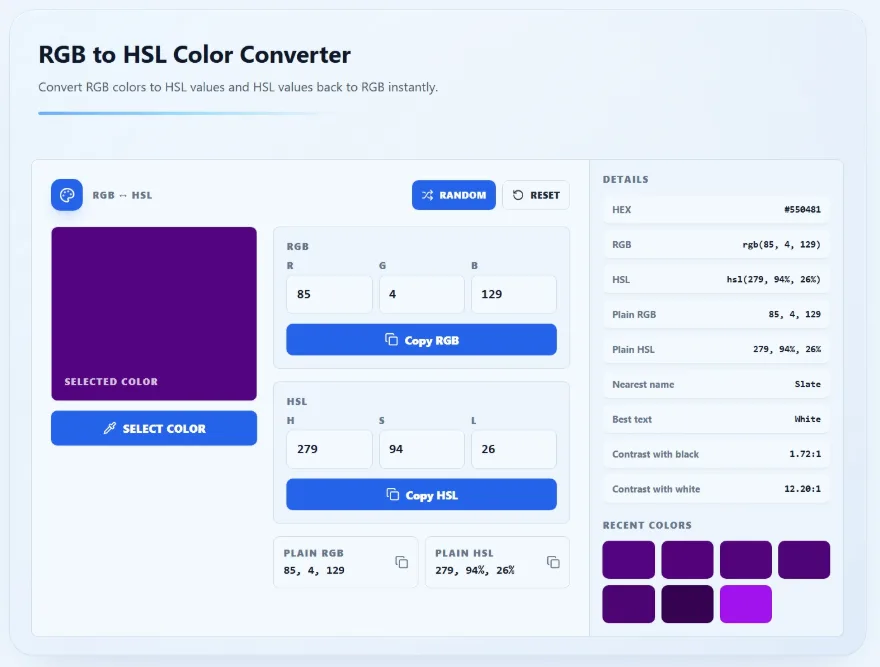Focus the H input showing 279
The width and height of the screenshot is (880, 667).
pos(329,449)
